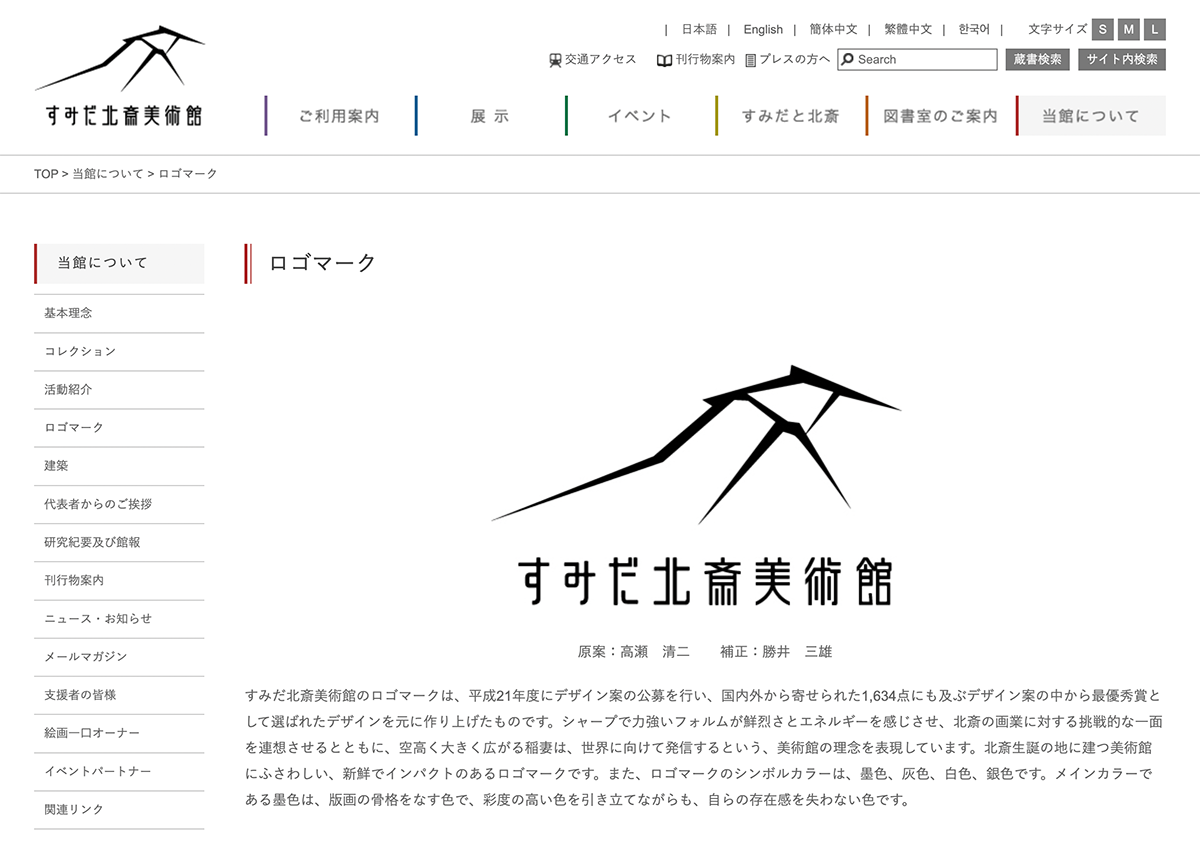The width and height of the screenshot is (1200, 845).
Task: Open 活動紹介 in the sidebar
Action: point(119,389)
